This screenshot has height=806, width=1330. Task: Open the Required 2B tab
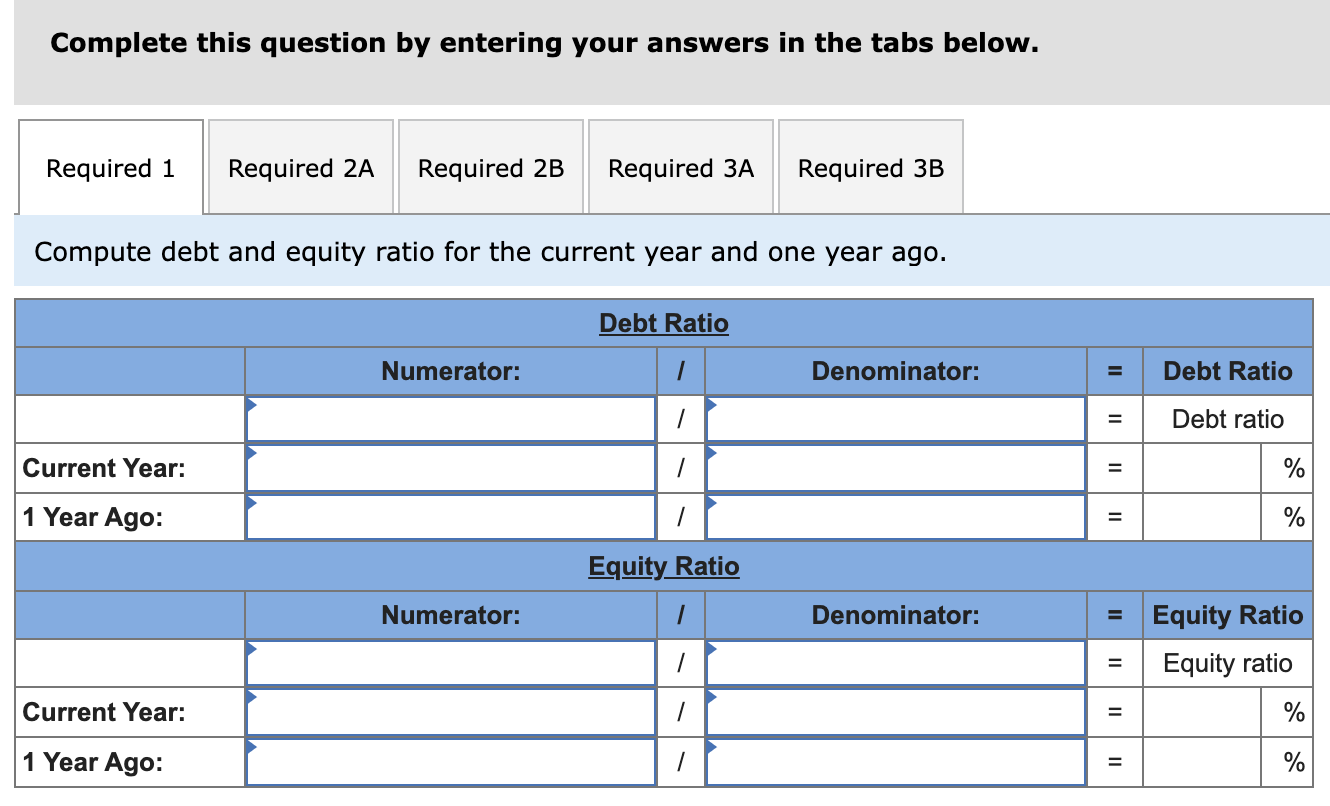pyautogui.click(x=490, y=167)
